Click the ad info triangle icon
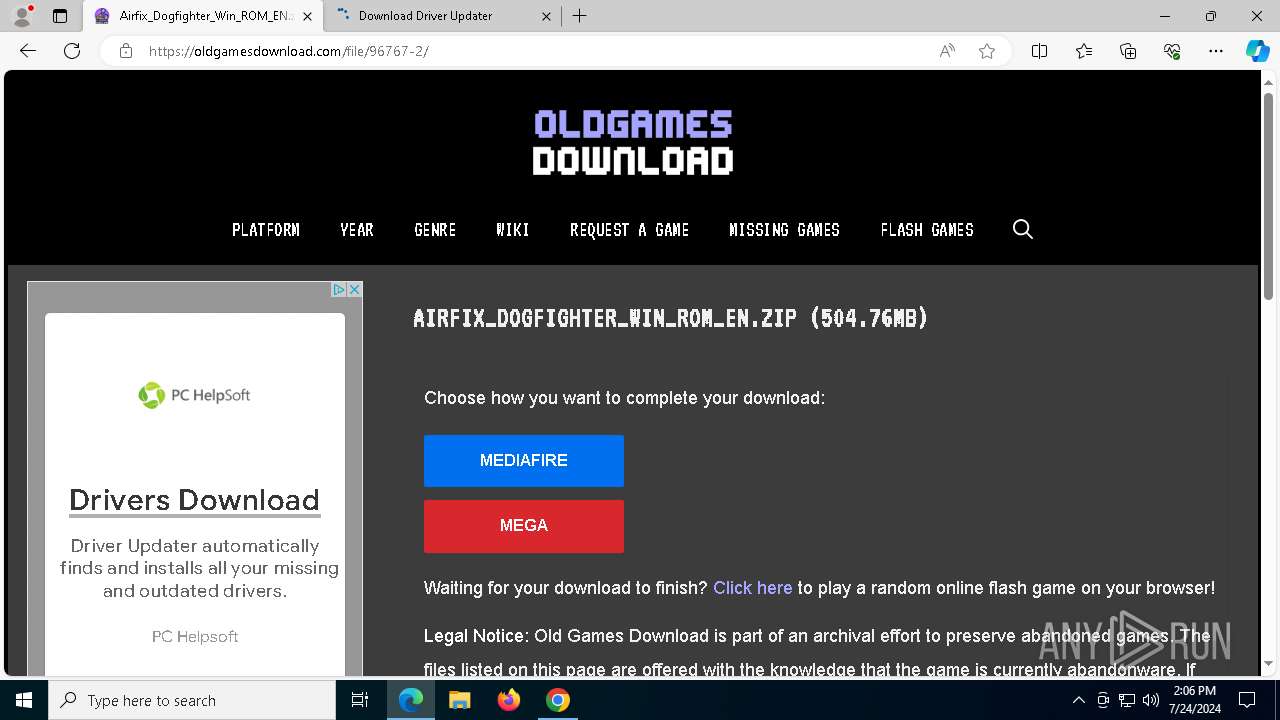The width and height of the screenshot is (1280, 720). click(x=339, y=289)
